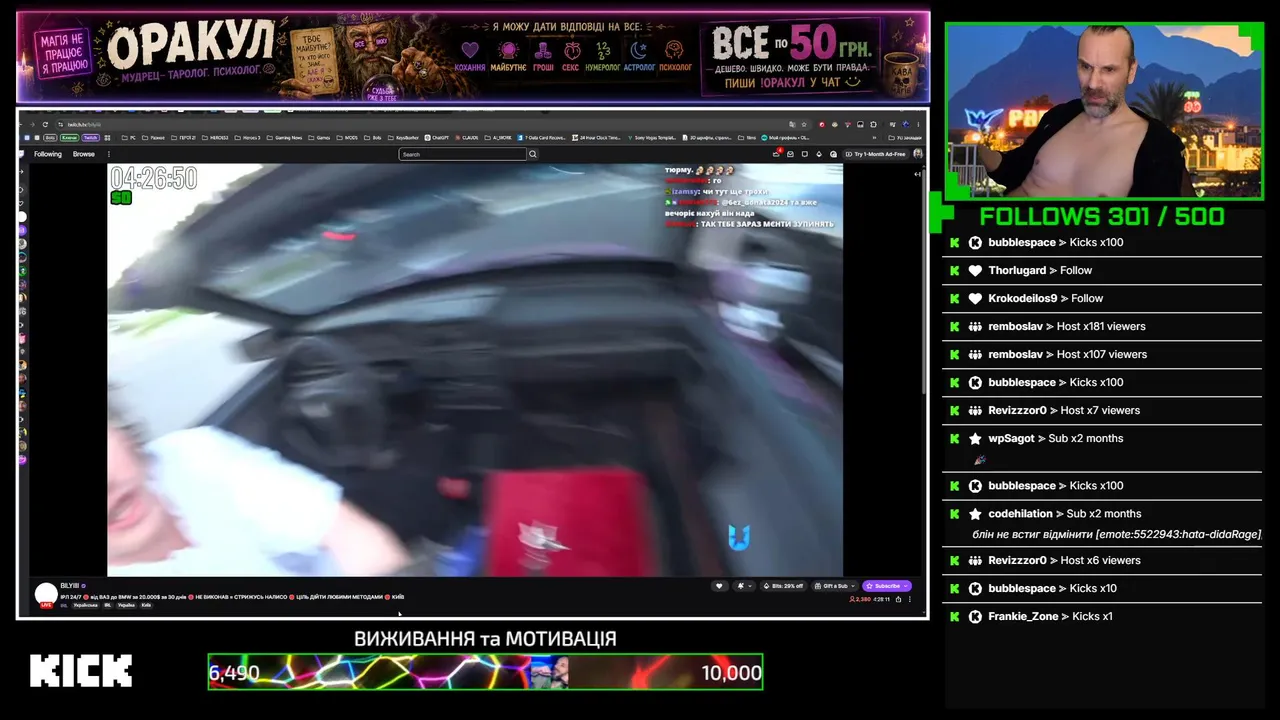Click the star icon beside wpSagot
The height and width of the screenshot is (720, 1280).
click(x=975, y=438)
